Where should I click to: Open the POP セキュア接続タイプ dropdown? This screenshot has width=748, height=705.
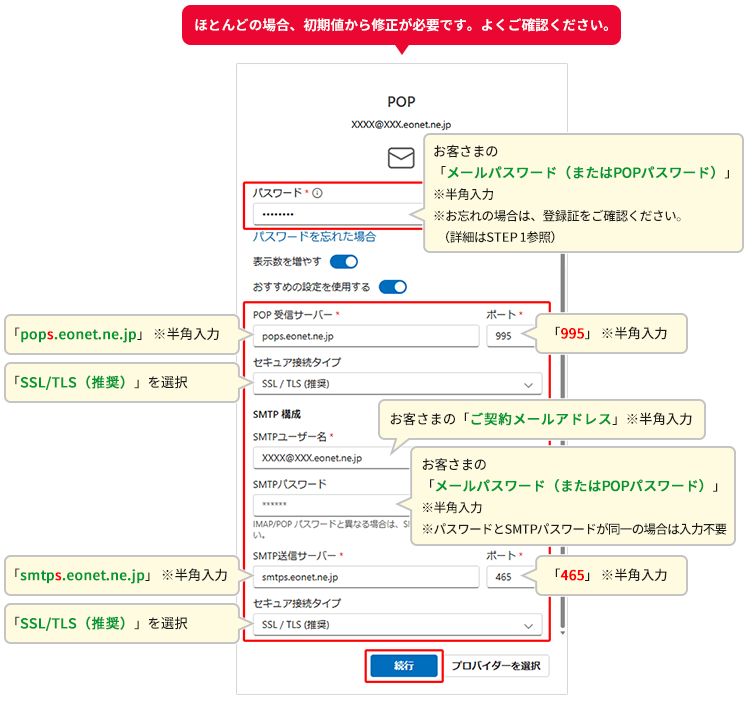pyautogui.click(x=397, y=384)
